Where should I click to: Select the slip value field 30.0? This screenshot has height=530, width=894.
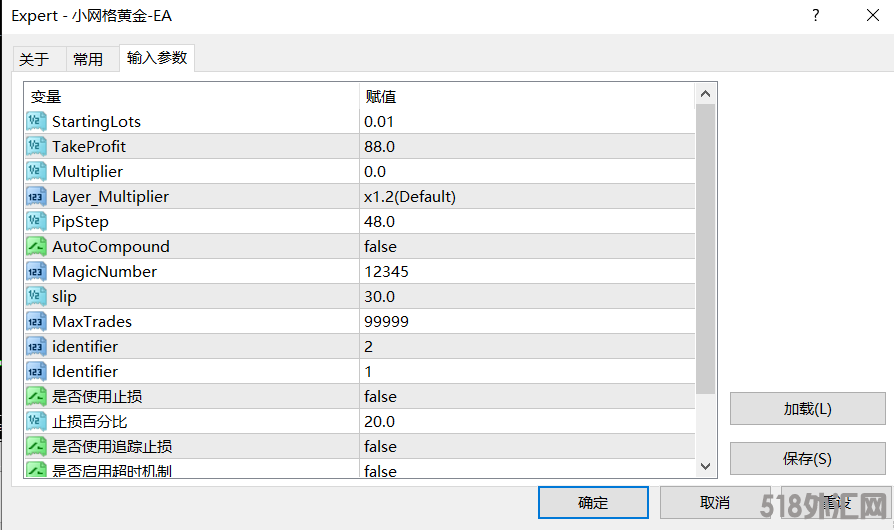click(380, 297)
